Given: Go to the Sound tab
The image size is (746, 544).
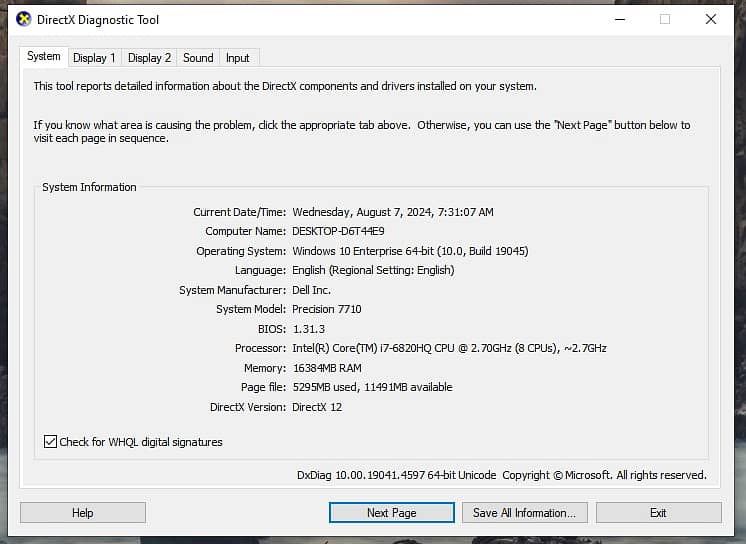Looking at the screenshot, I should (x=198, y=58).
